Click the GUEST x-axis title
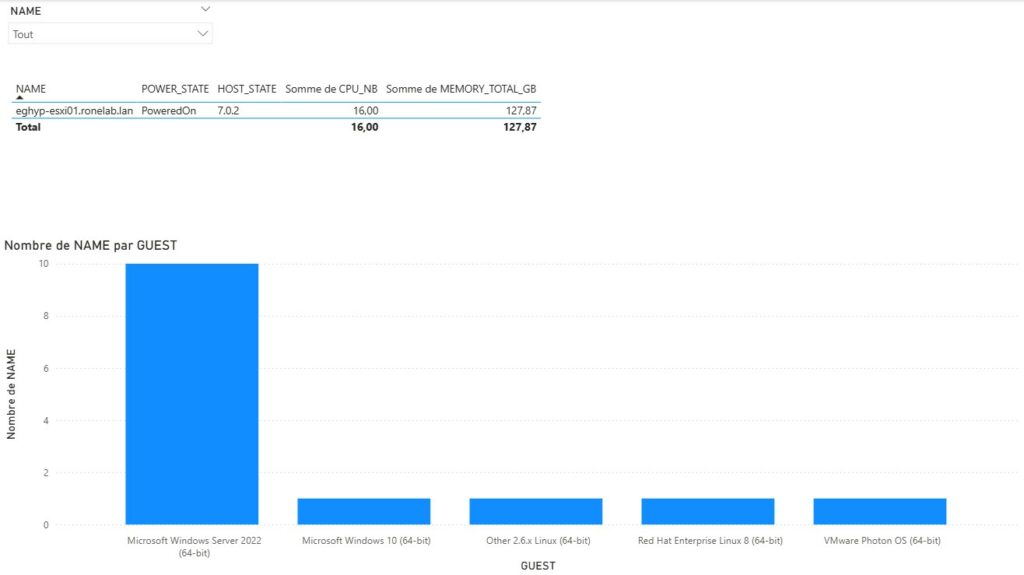Screen dimensions: 1024x575 tap(538, 566)
